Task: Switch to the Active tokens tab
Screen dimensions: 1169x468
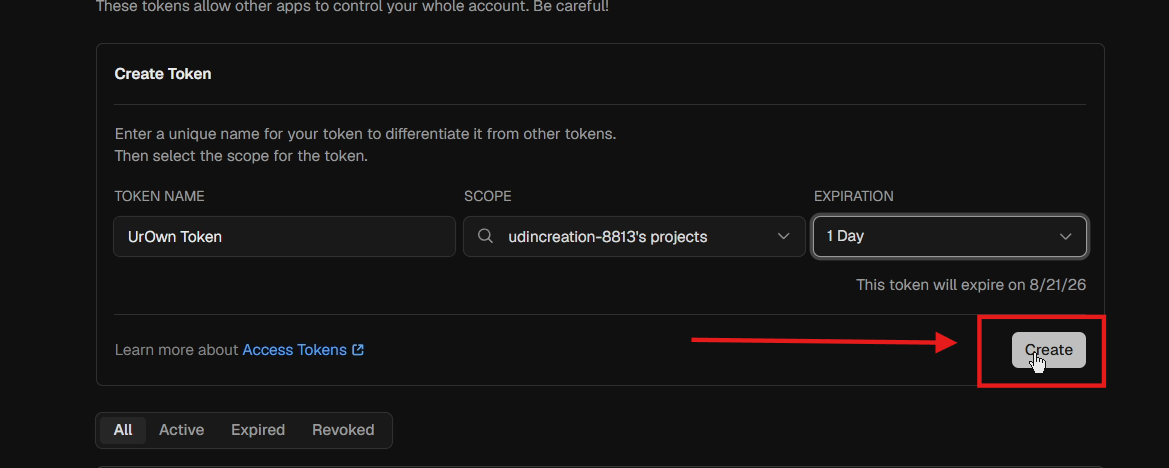Action: point(181,430)
